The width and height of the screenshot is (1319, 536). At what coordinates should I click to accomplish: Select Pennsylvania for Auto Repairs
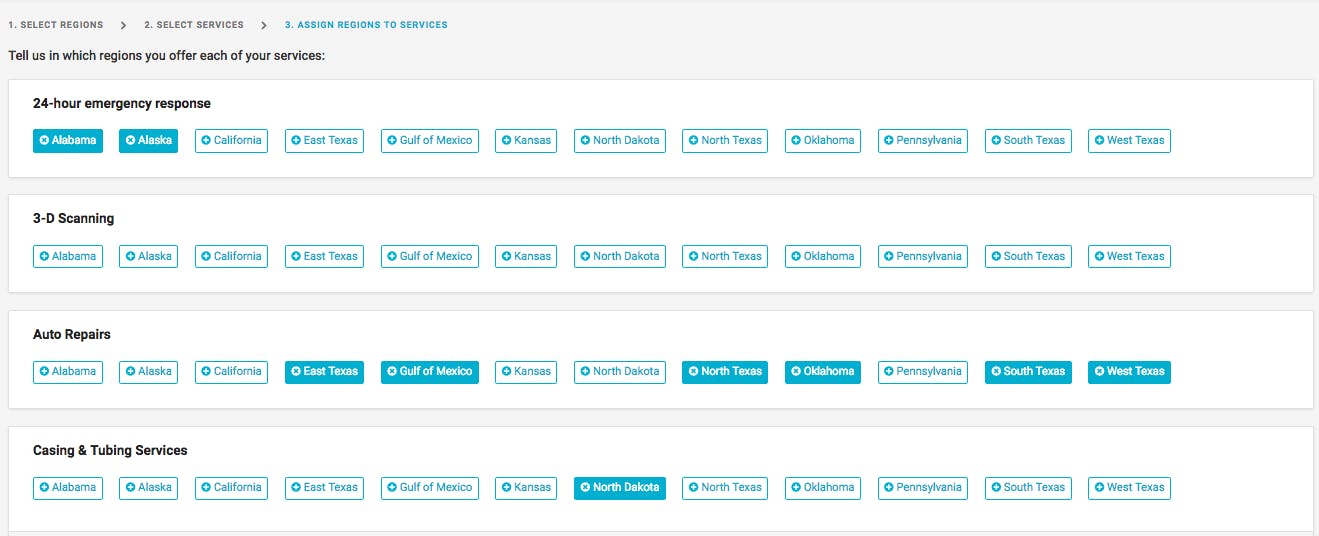point(922,372)
